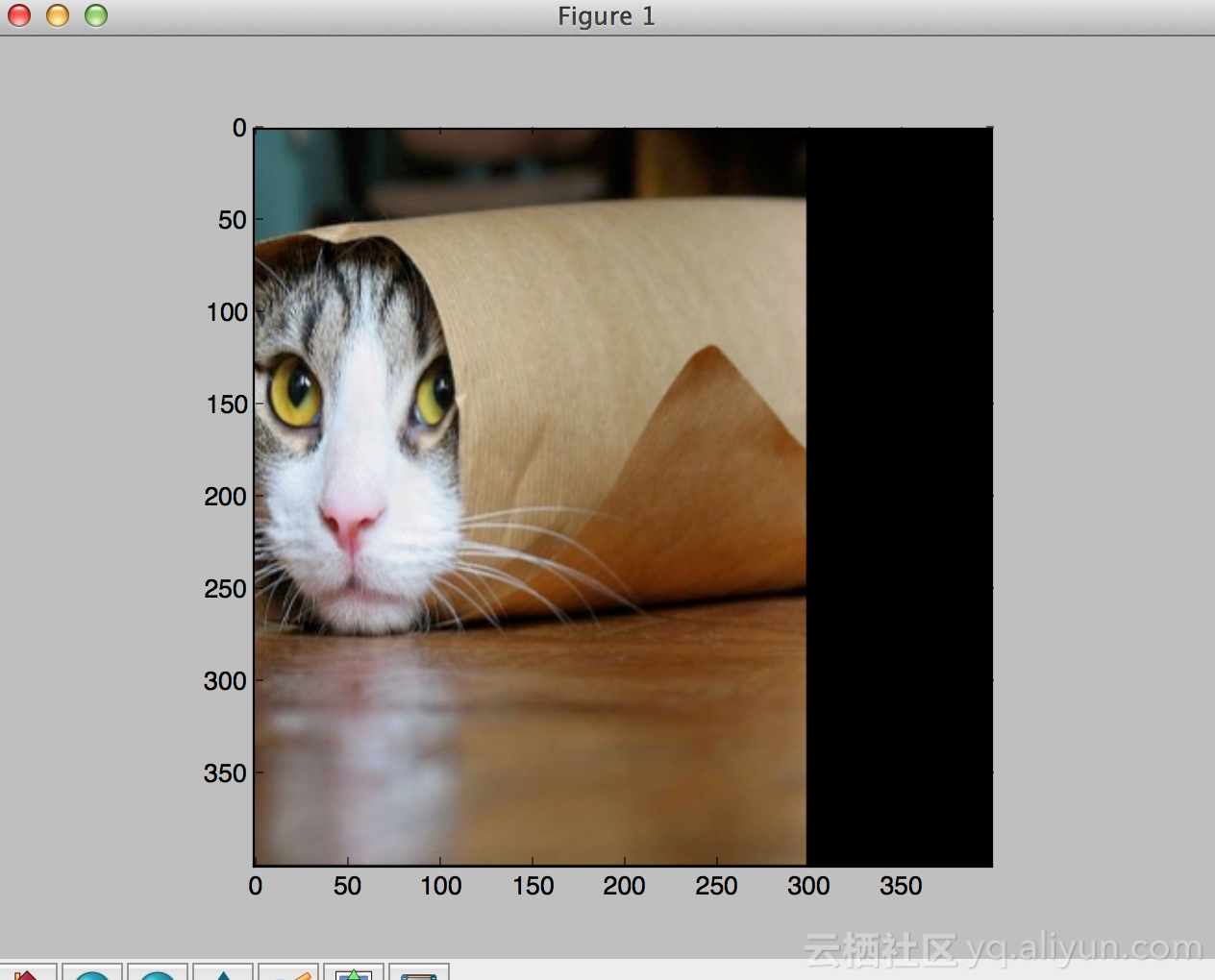The width and height of the screenshot is (1215, 980).
Task: Click the x-axis tick label 150
Action: coord(533,886)
